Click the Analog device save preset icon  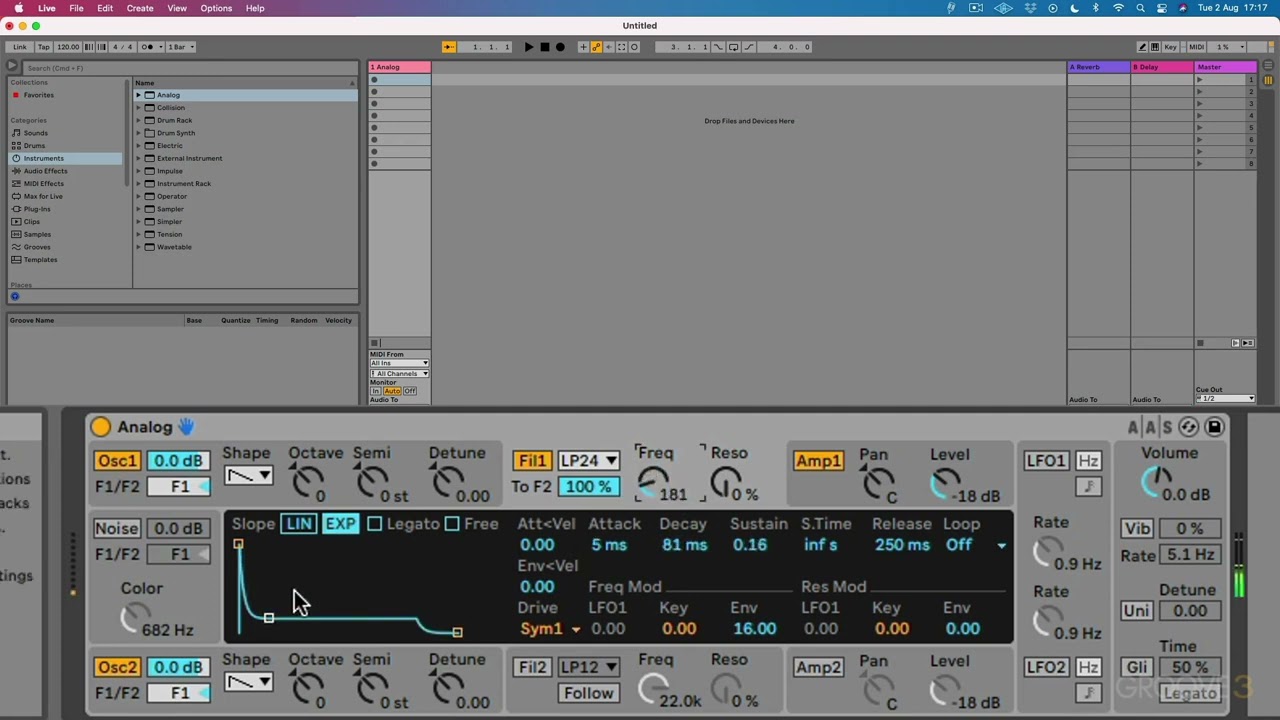point(1214,427)
